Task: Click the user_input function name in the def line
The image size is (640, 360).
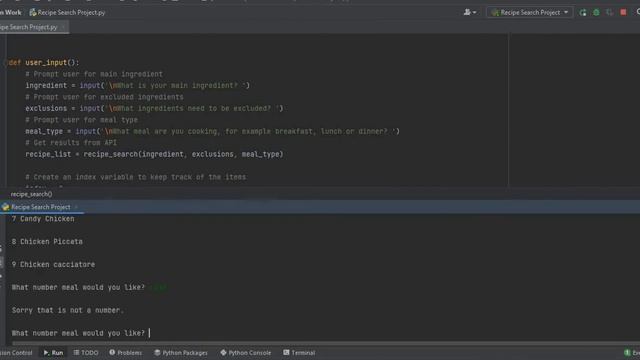Action: (x=46, y=62)
